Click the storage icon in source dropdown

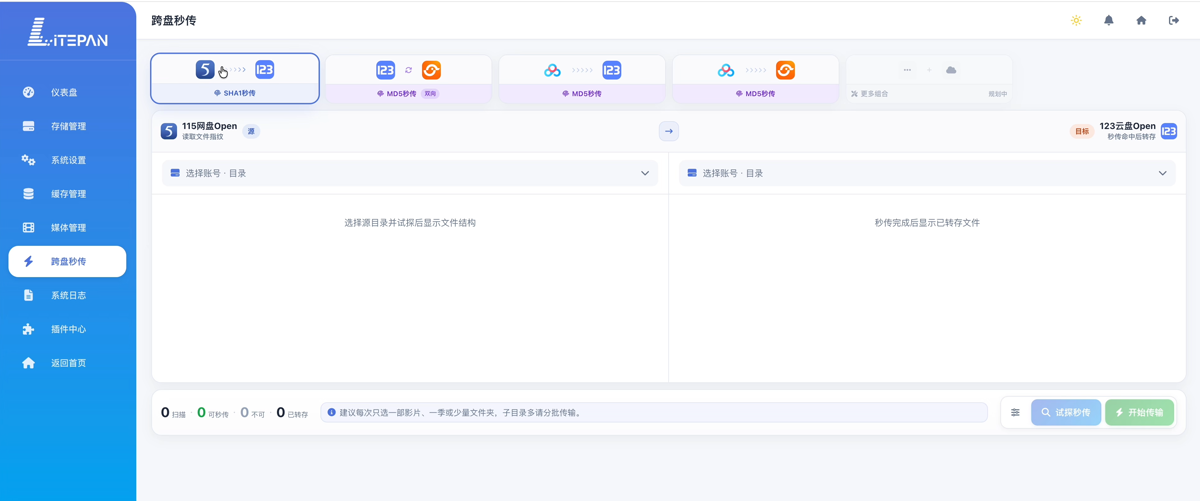(x=175, y=173)
